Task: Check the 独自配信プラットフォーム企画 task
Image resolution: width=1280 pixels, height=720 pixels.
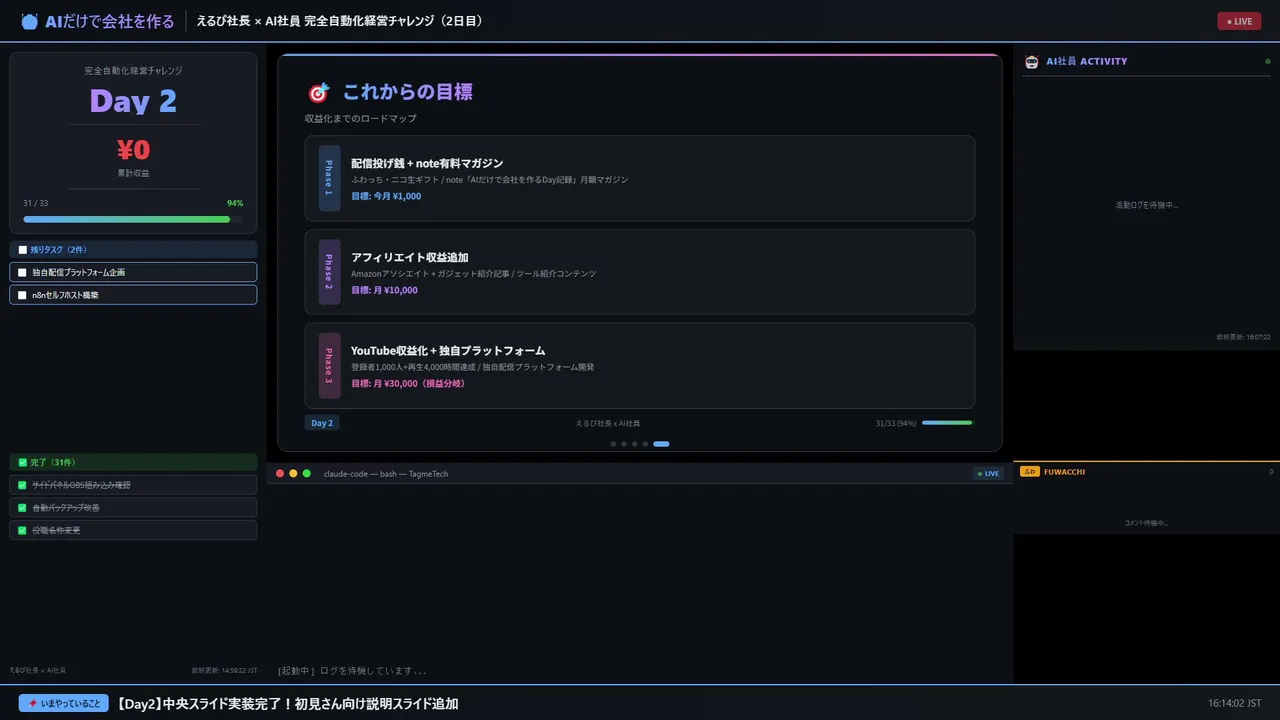Action: pos(22,272)
